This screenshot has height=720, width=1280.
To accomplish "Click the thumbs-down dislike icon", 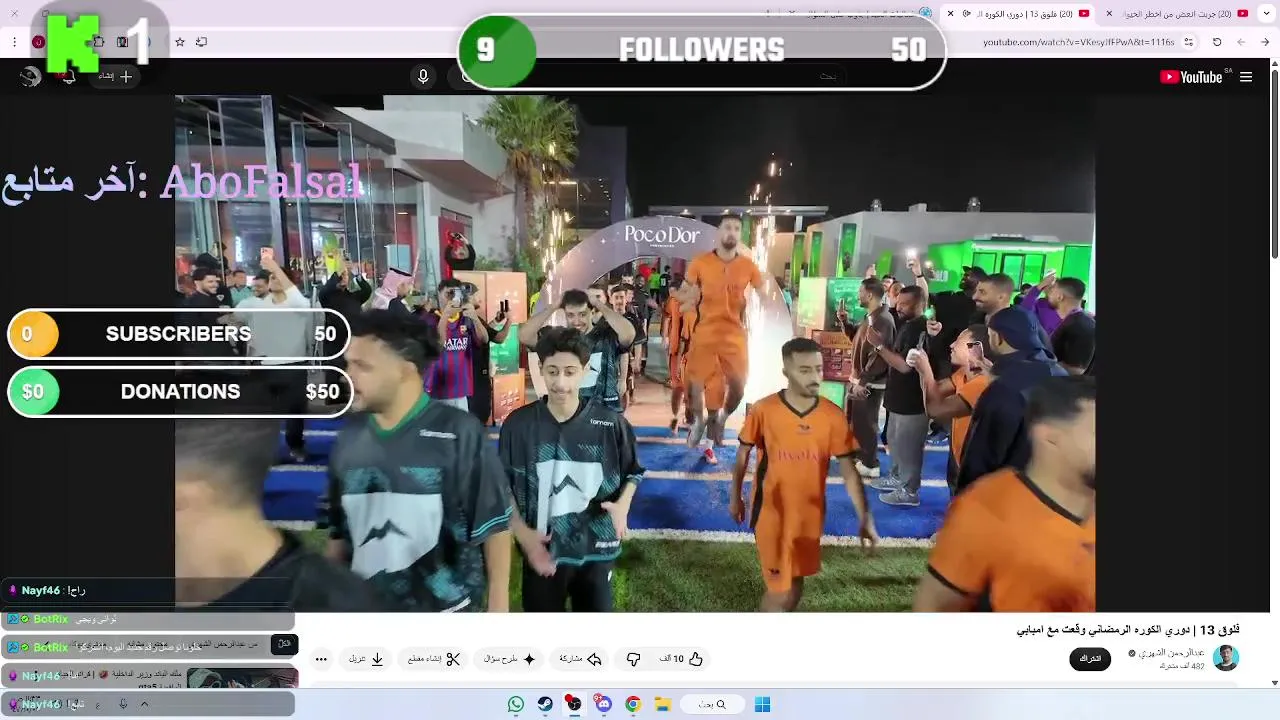I will point(633,659).
